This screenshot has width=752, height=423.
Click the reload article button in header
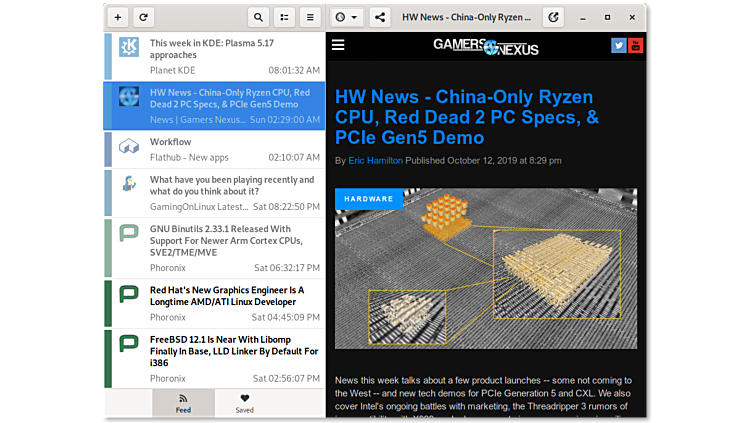(554, 17)
